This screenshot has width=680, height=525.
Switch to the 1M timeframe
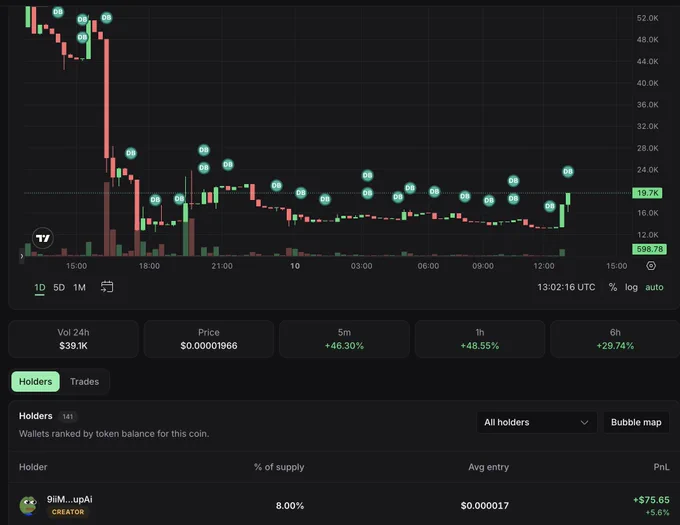pyautogui.click(x=79, y=287)
